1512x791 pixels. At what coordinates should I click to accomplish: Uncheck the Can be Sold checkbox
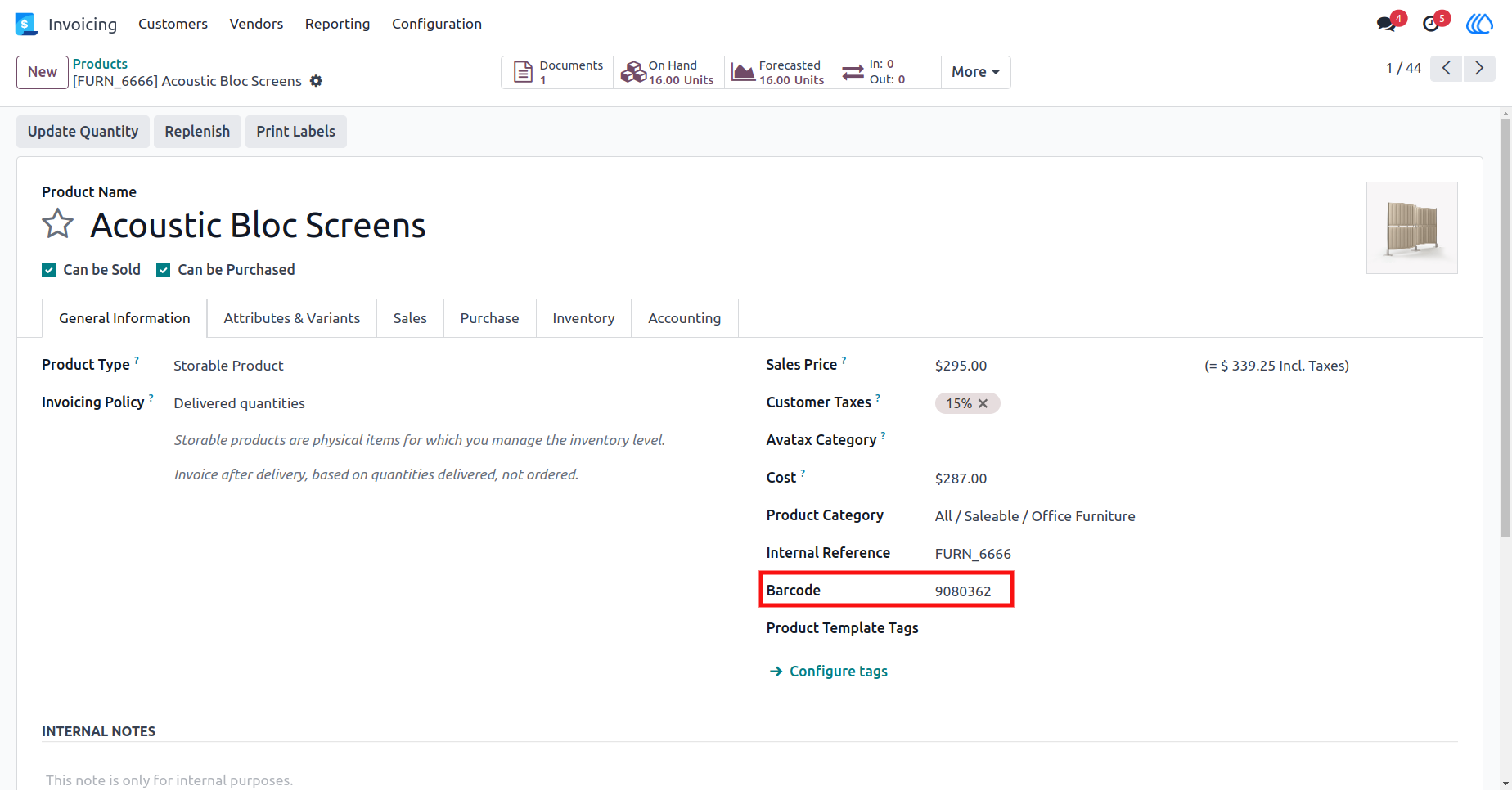tap(49, 270)
